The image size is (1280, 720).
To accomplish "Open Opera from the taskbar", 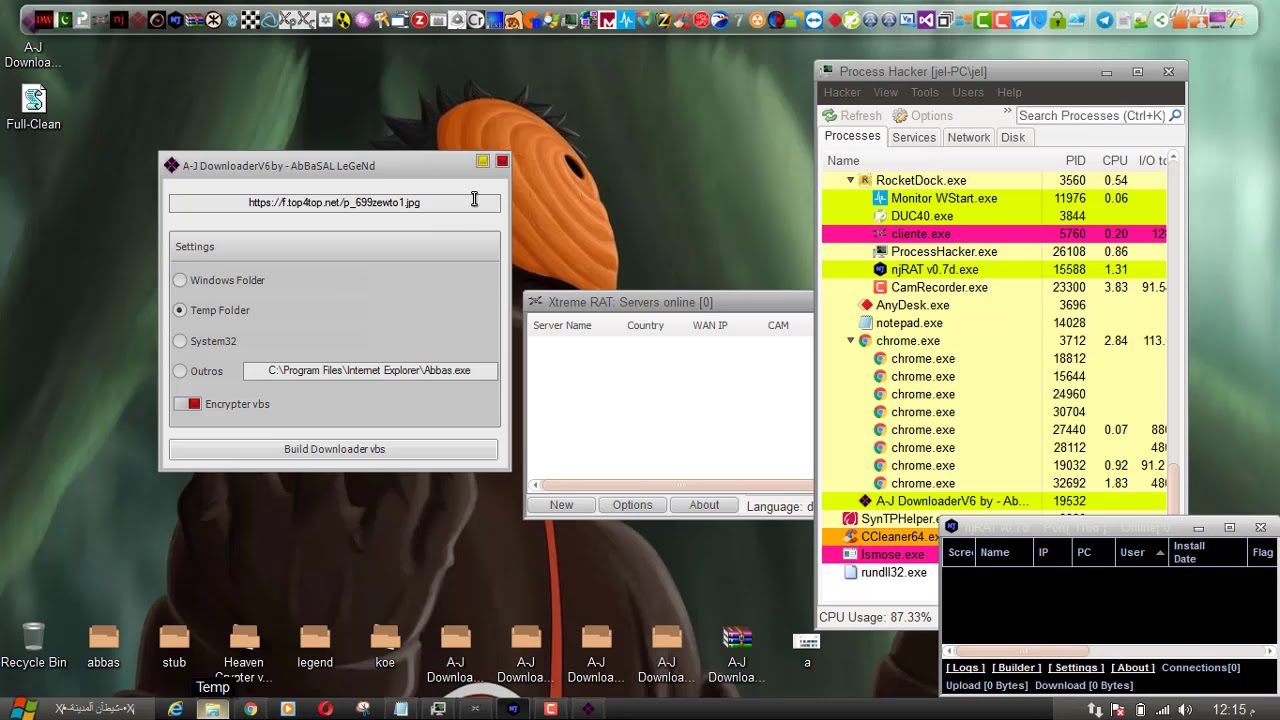I will (325, 709).
